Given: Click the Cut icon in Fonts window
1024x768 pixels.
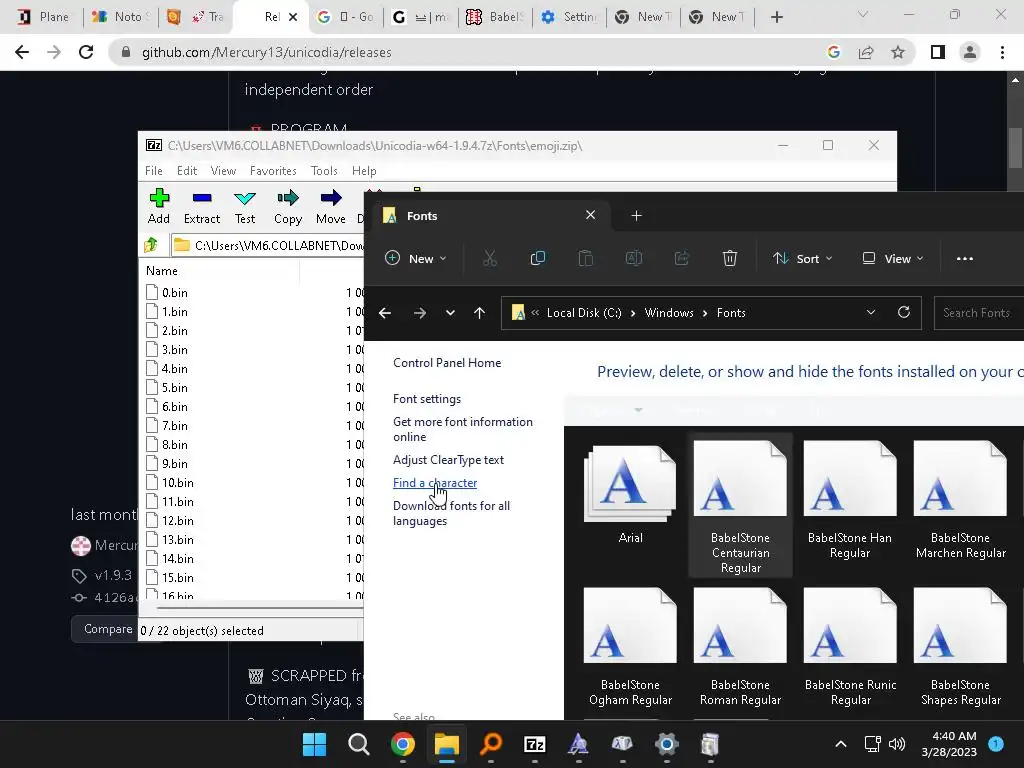Looking at the screenshot, I should [x=490, y=259].
